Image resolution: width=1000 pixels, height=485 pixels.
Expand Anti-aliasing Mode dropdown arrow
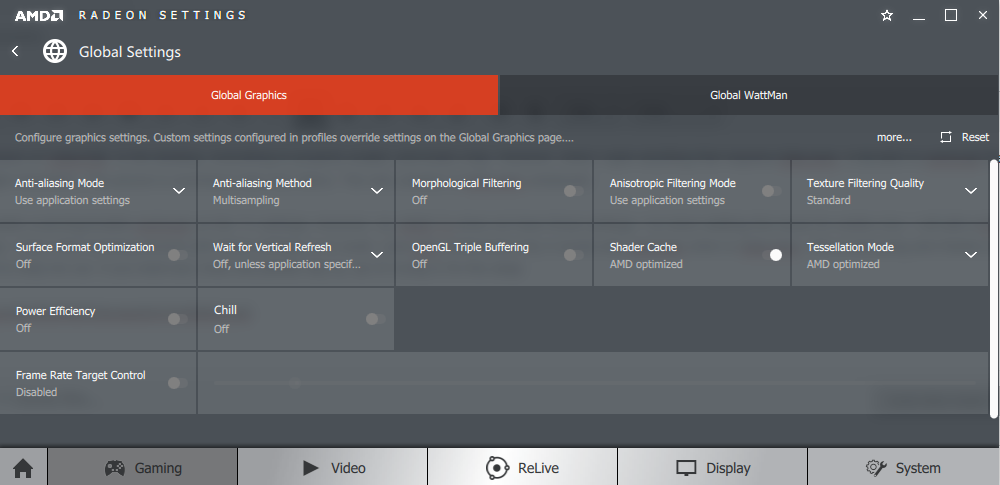click(x=179, y=191)
